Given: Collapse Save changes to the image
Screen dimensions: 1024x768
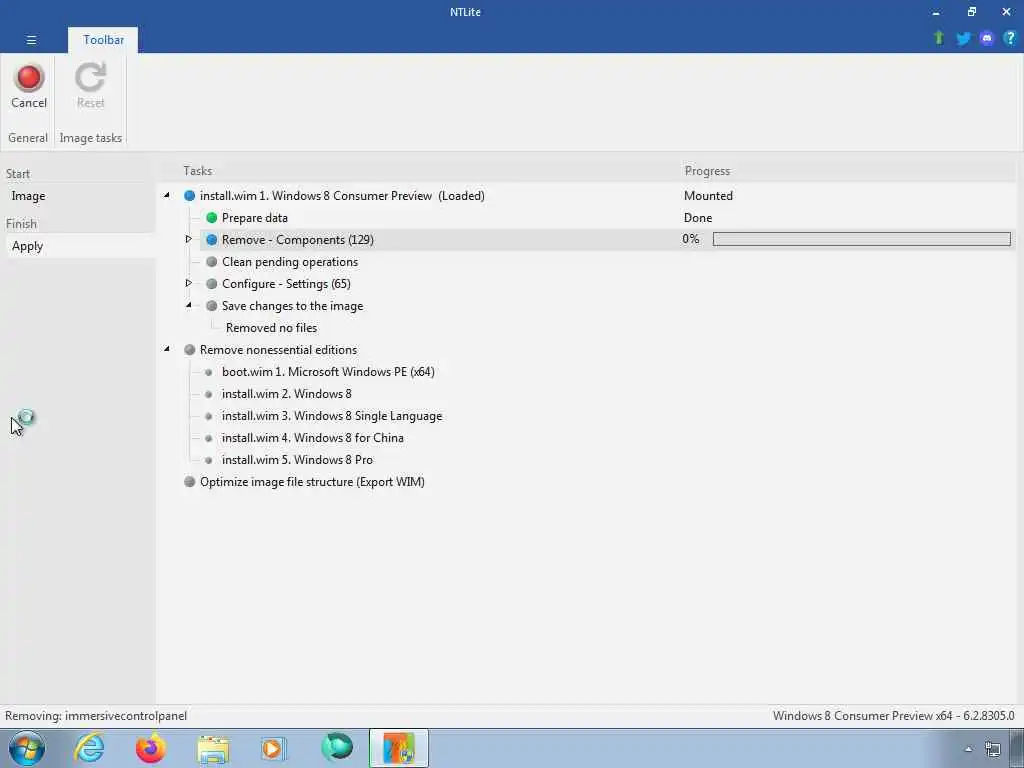Looking at the screenshot, I should coord(189,305).
